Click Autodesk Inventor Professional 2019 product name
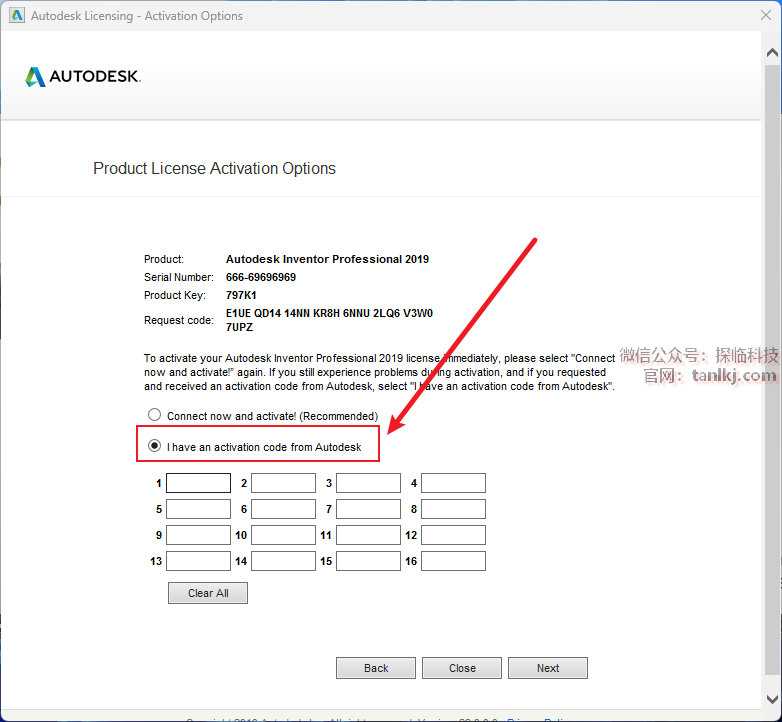This screenshot has width=782, height=722. click(x=327, y=259)
